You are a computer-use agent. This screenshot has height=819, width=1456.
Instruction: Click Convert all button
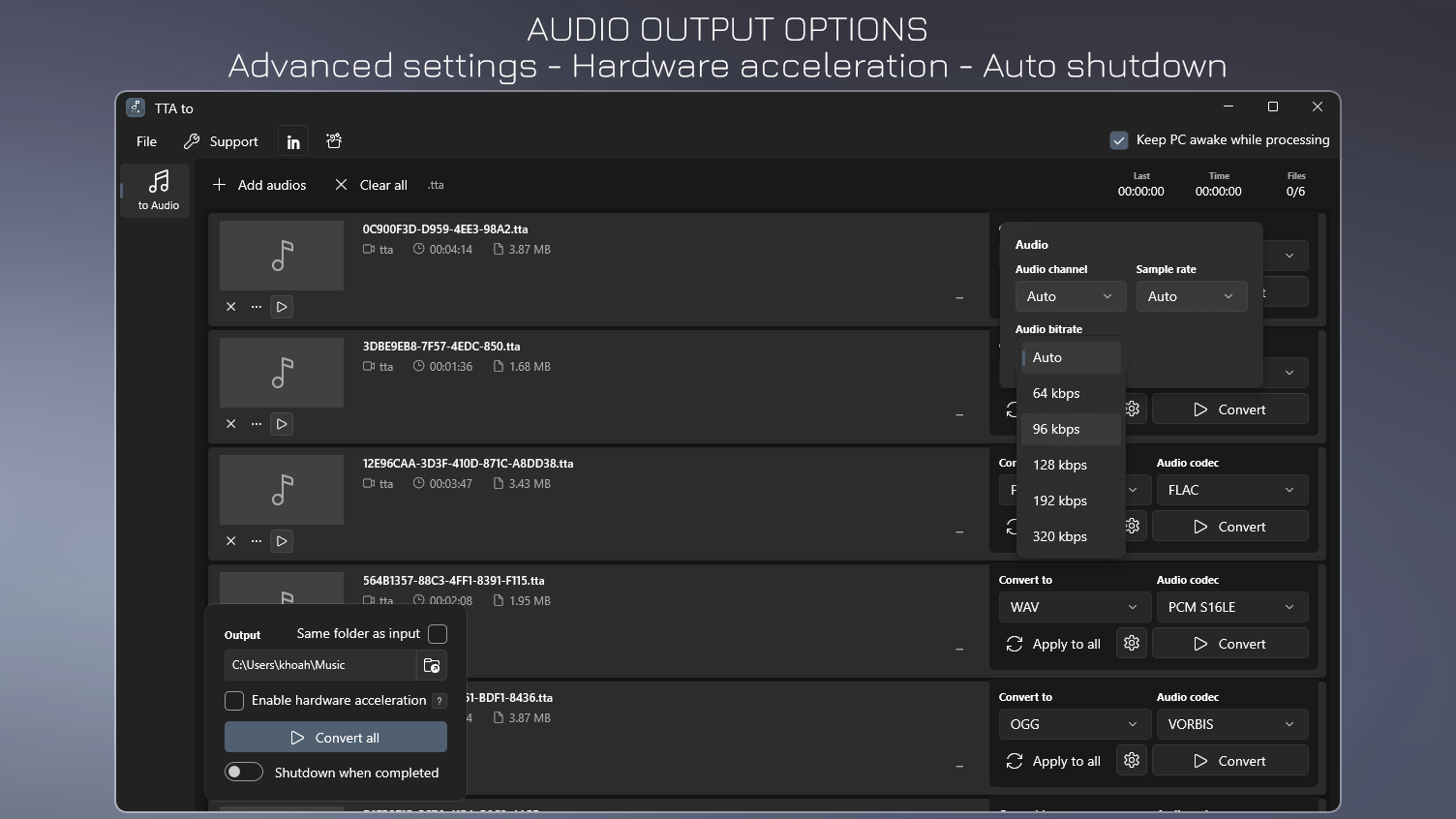(x=336, y=737)
